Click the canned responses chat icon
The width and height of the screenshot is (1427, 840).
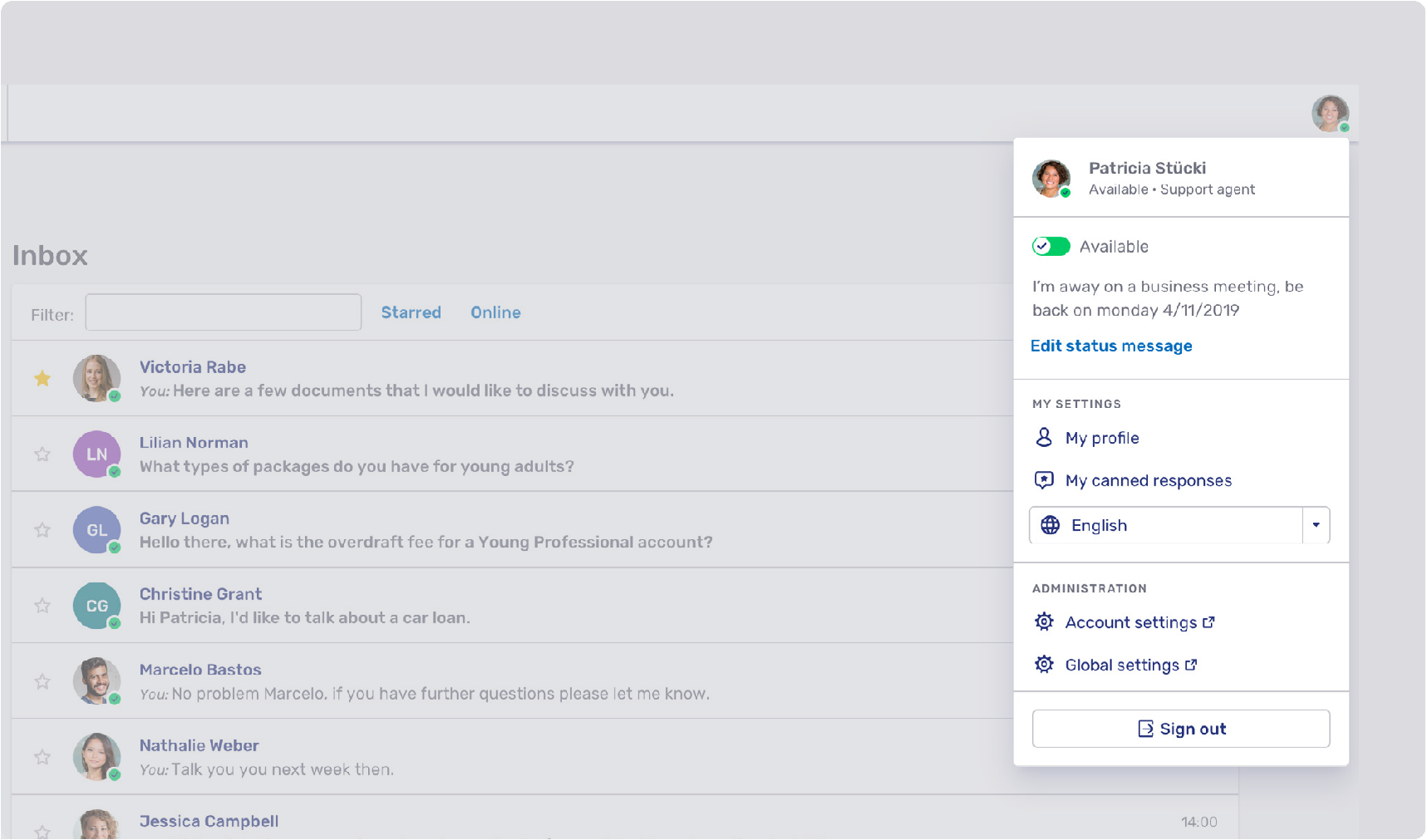point(1044,480)
